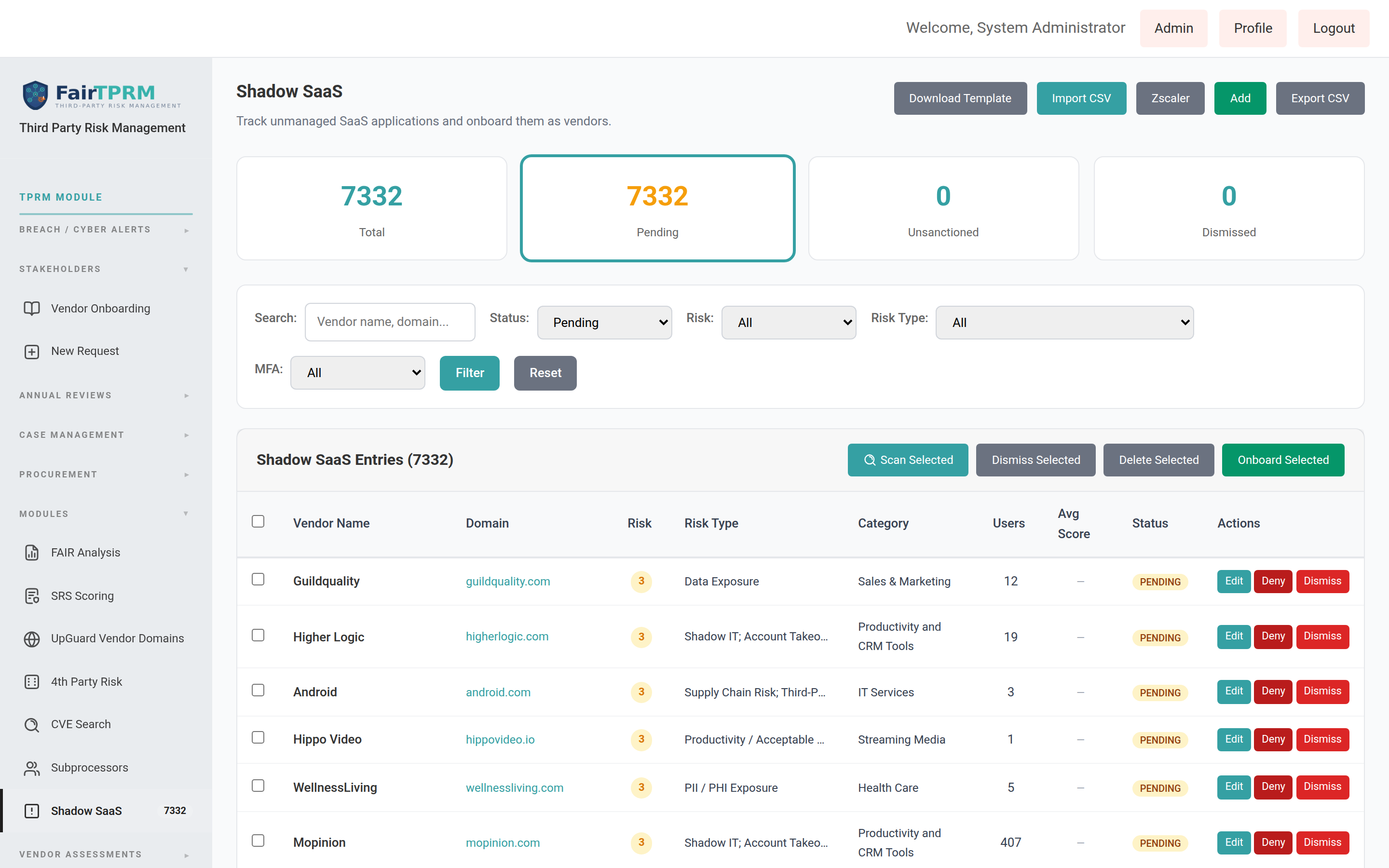Screen dimensions: 1389x868
Task: Select the Pending stat card
Action: tap(657, 208)
